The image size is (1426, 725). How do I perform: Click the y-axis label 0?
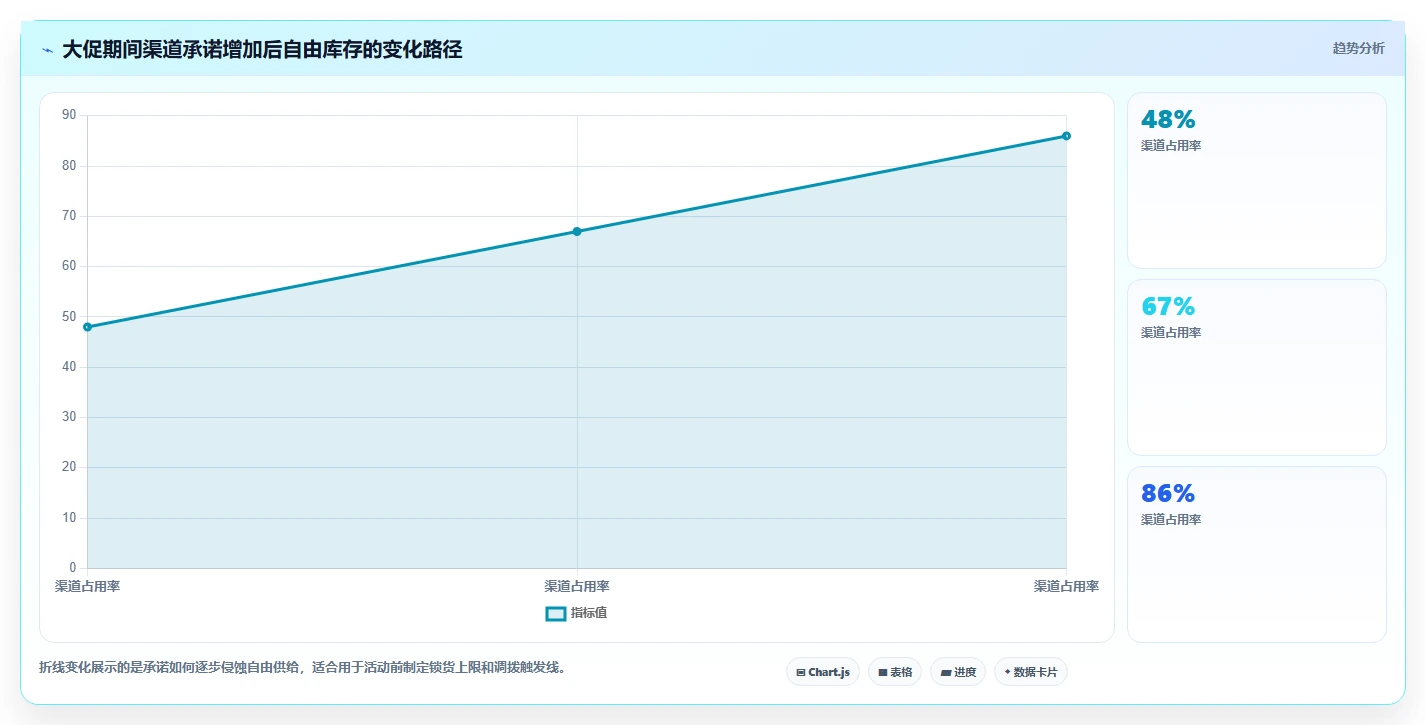(x=72, y=568)
